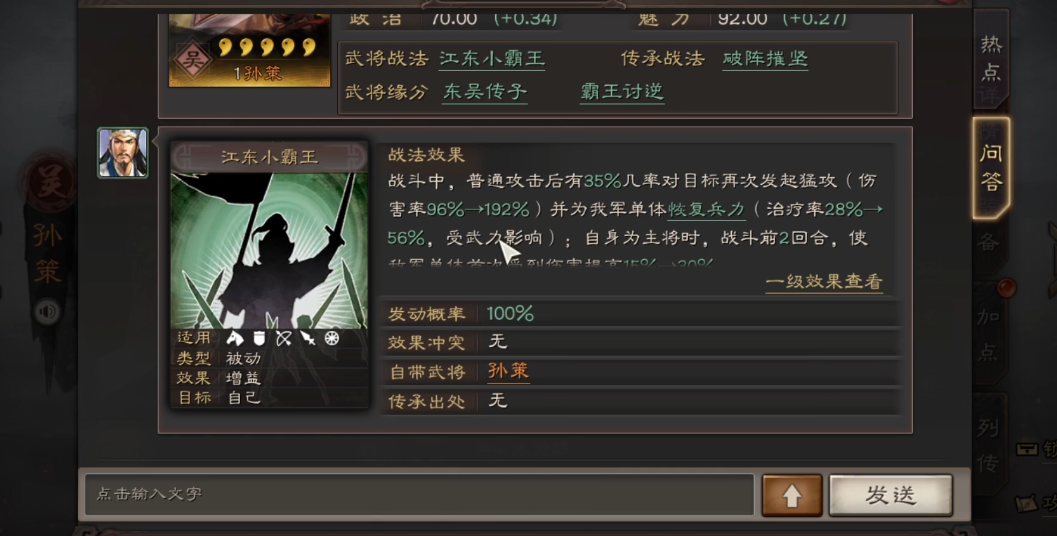Click the Sun Ce speaker sound icon
This screenshot has height=536, width=1057.
(47, 311)
